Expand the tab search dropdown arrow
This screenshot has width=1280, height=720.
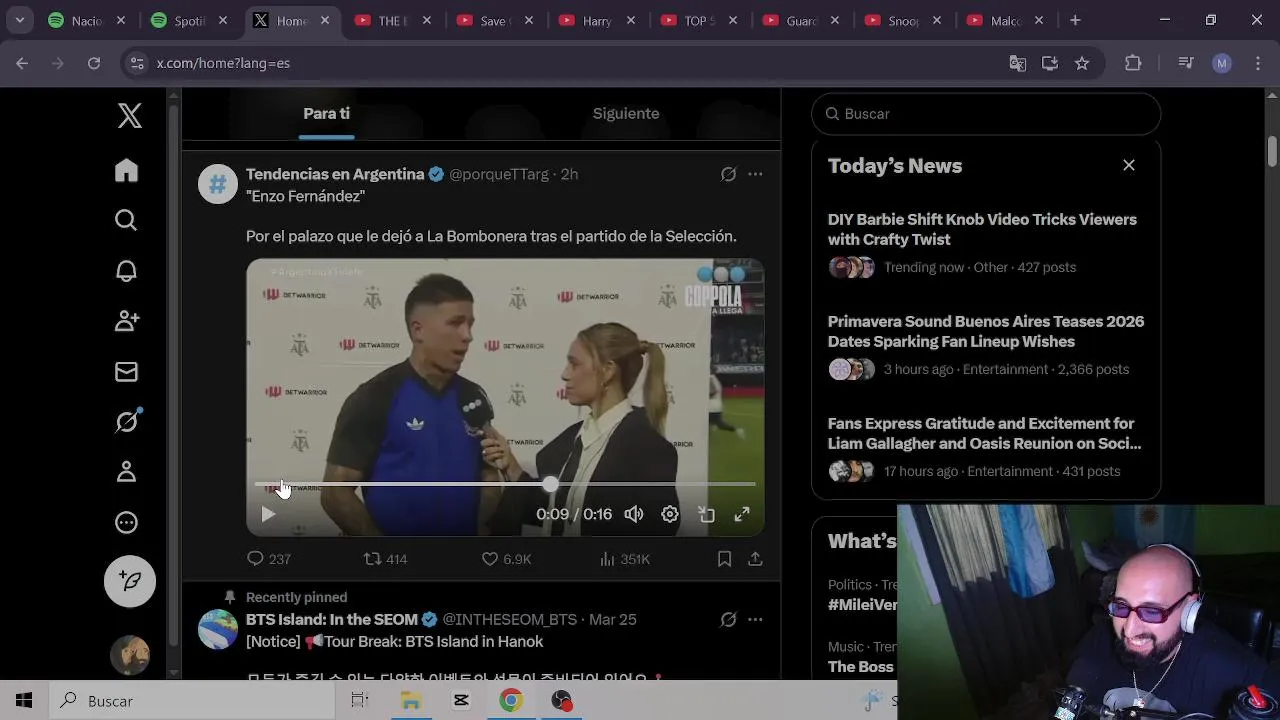tap(20, 20)
